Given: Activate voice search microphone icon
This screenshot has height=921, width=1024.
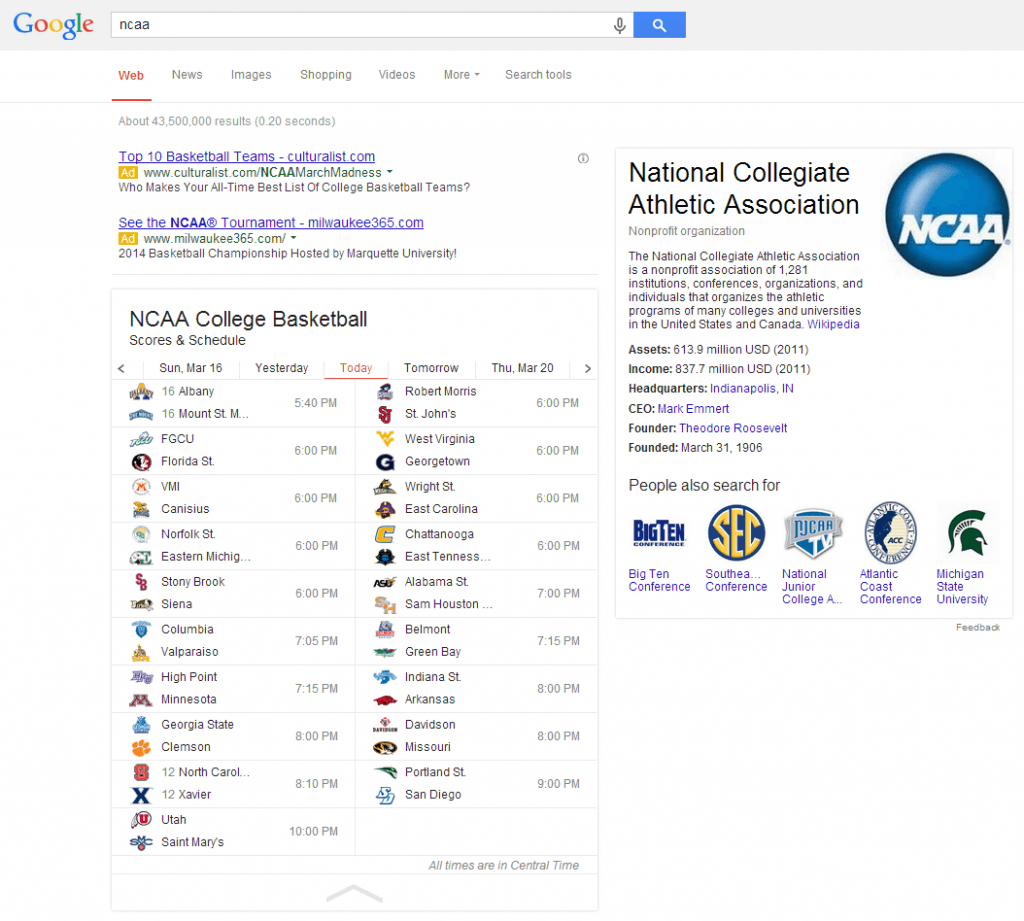Looking at the screenshot, I should [x=619, y=25].
